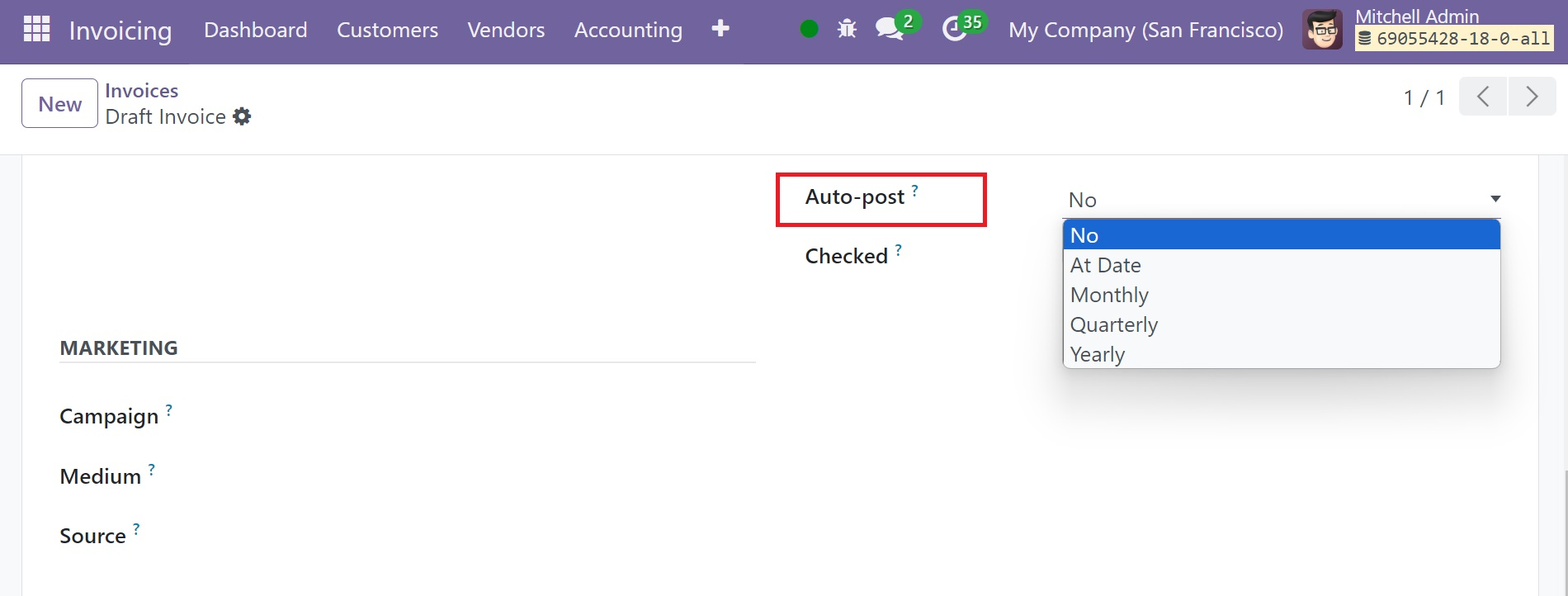Open the Accounting menu
Screen dimensions: 1568x596
tap(628, 30)
